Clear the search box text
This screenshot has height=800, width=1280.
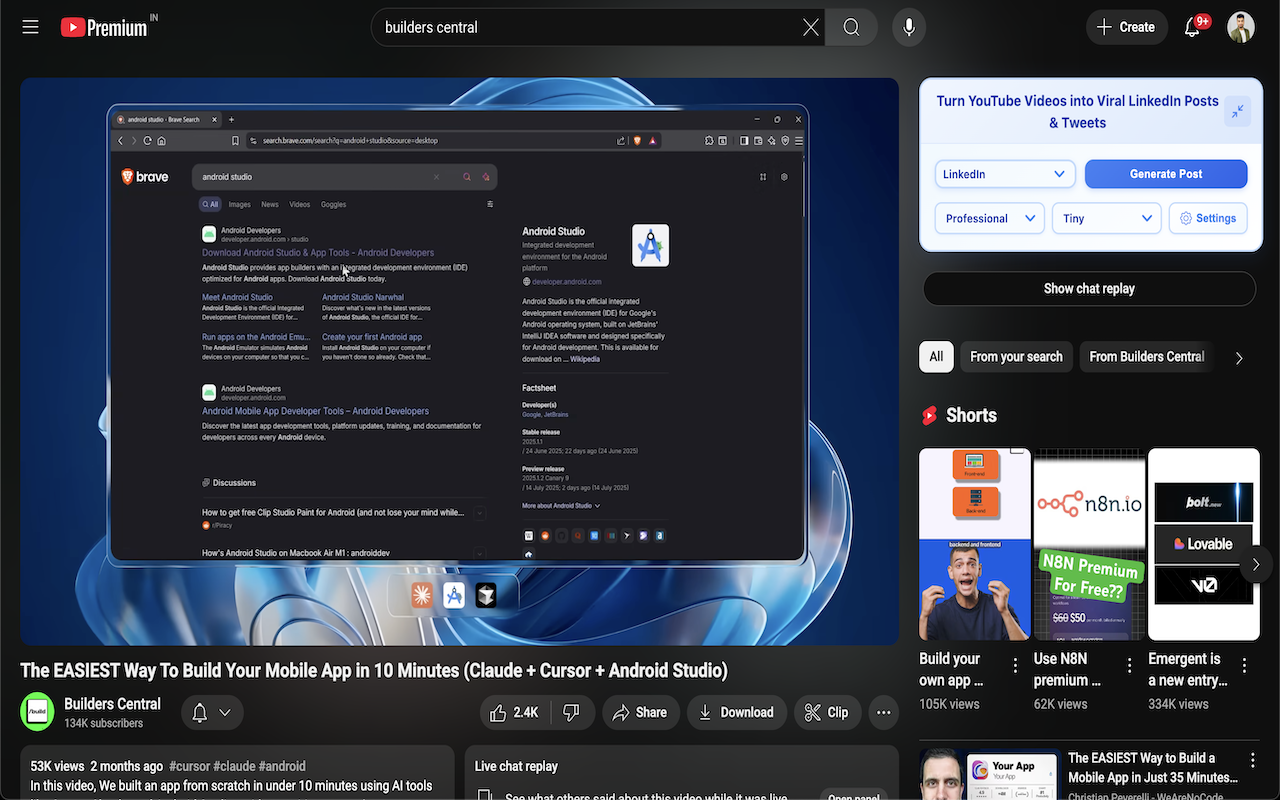coord(810,27)
